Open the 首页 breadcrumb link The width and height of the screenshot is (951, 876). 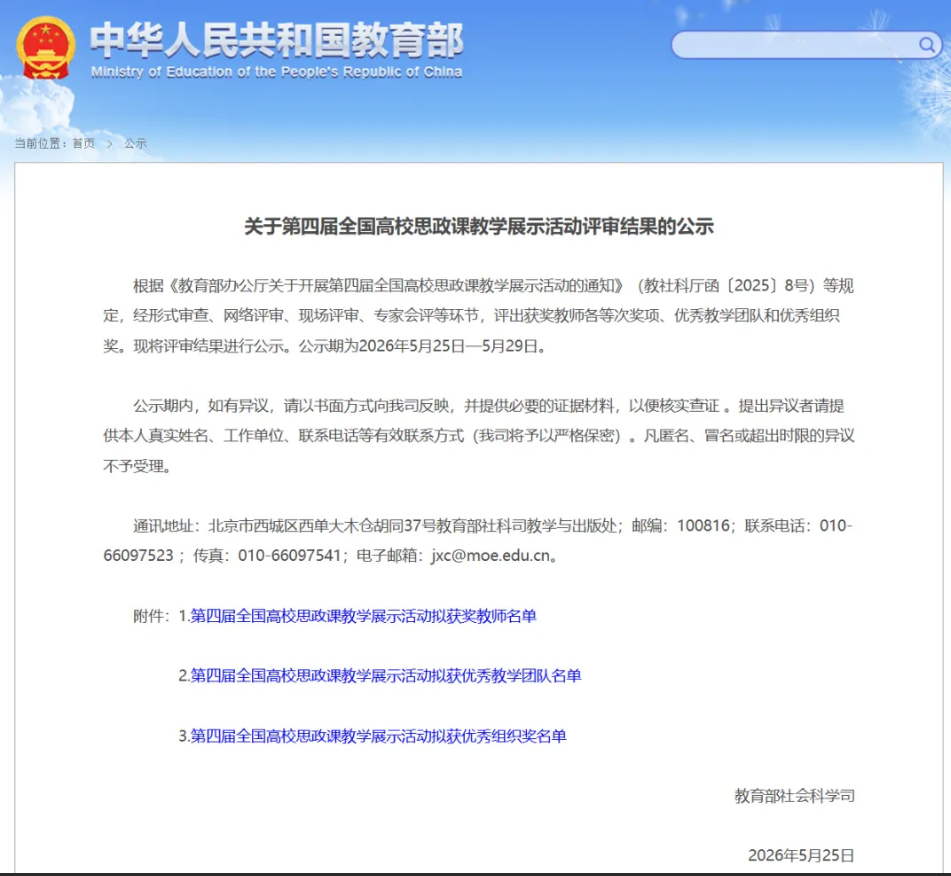(x=84, y=144)
